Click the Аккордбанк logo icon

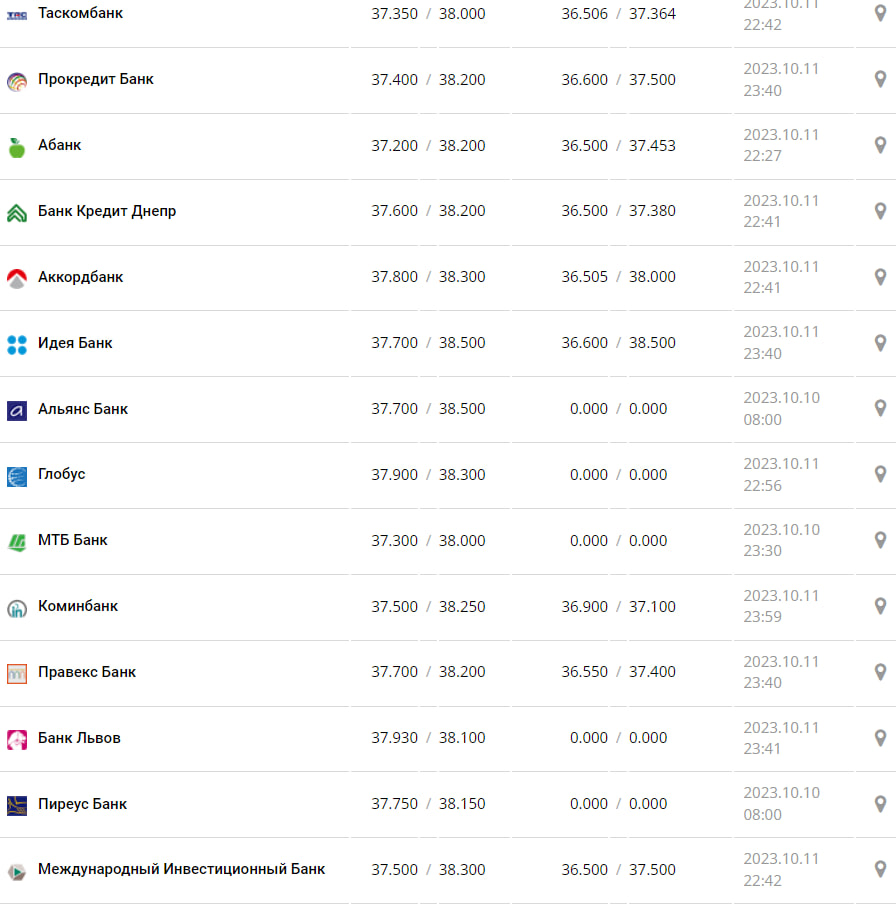pyautogui.click(x=16, y=278)
